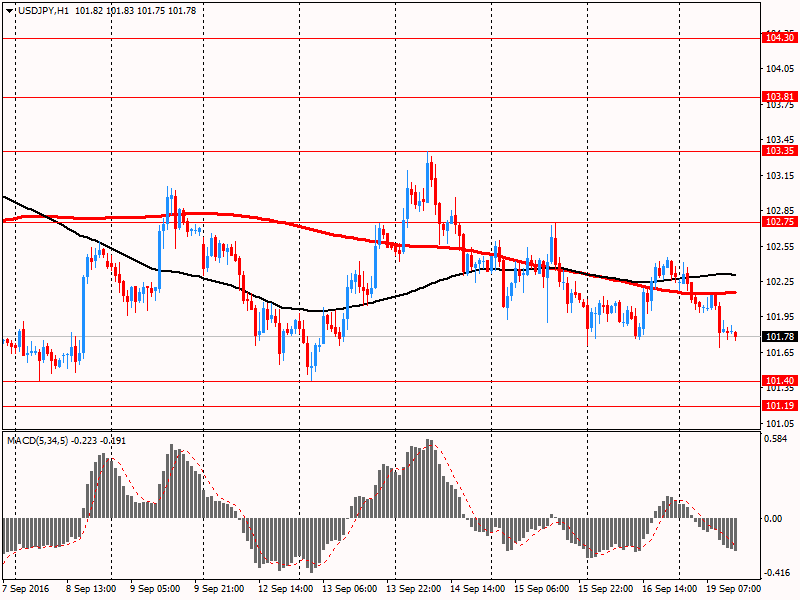Select the 7 Sep 2016 time axis label
800x600 pixels.
pos(26,589)
